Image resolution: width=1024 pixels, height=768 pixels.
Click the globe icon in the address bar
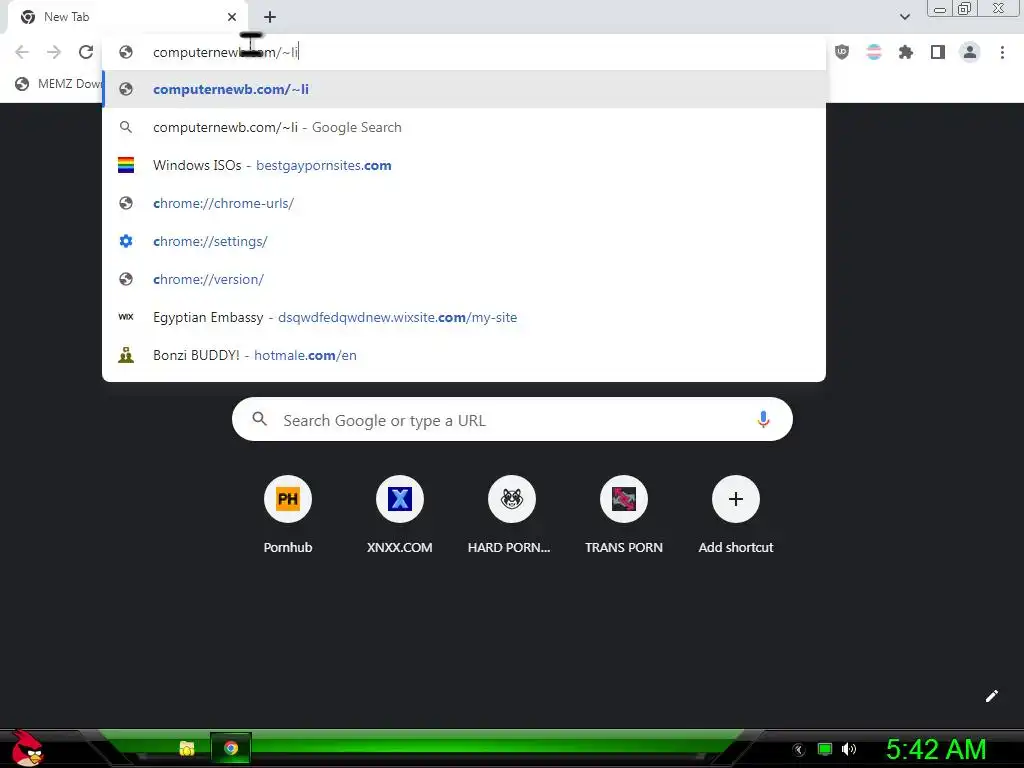click(126, 52)
